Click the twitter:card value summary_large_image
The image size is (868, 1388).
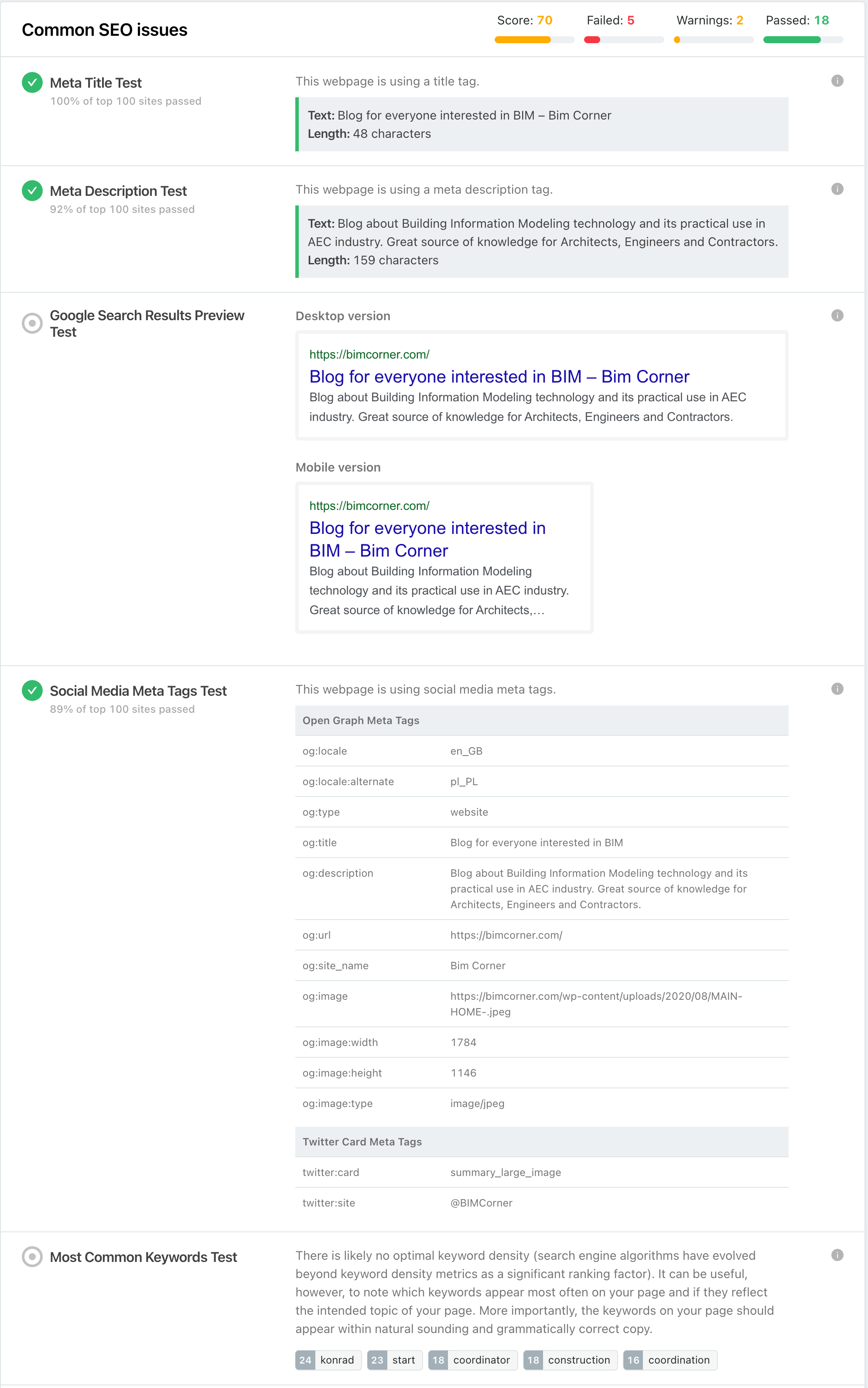click(x=506, y=1172)
